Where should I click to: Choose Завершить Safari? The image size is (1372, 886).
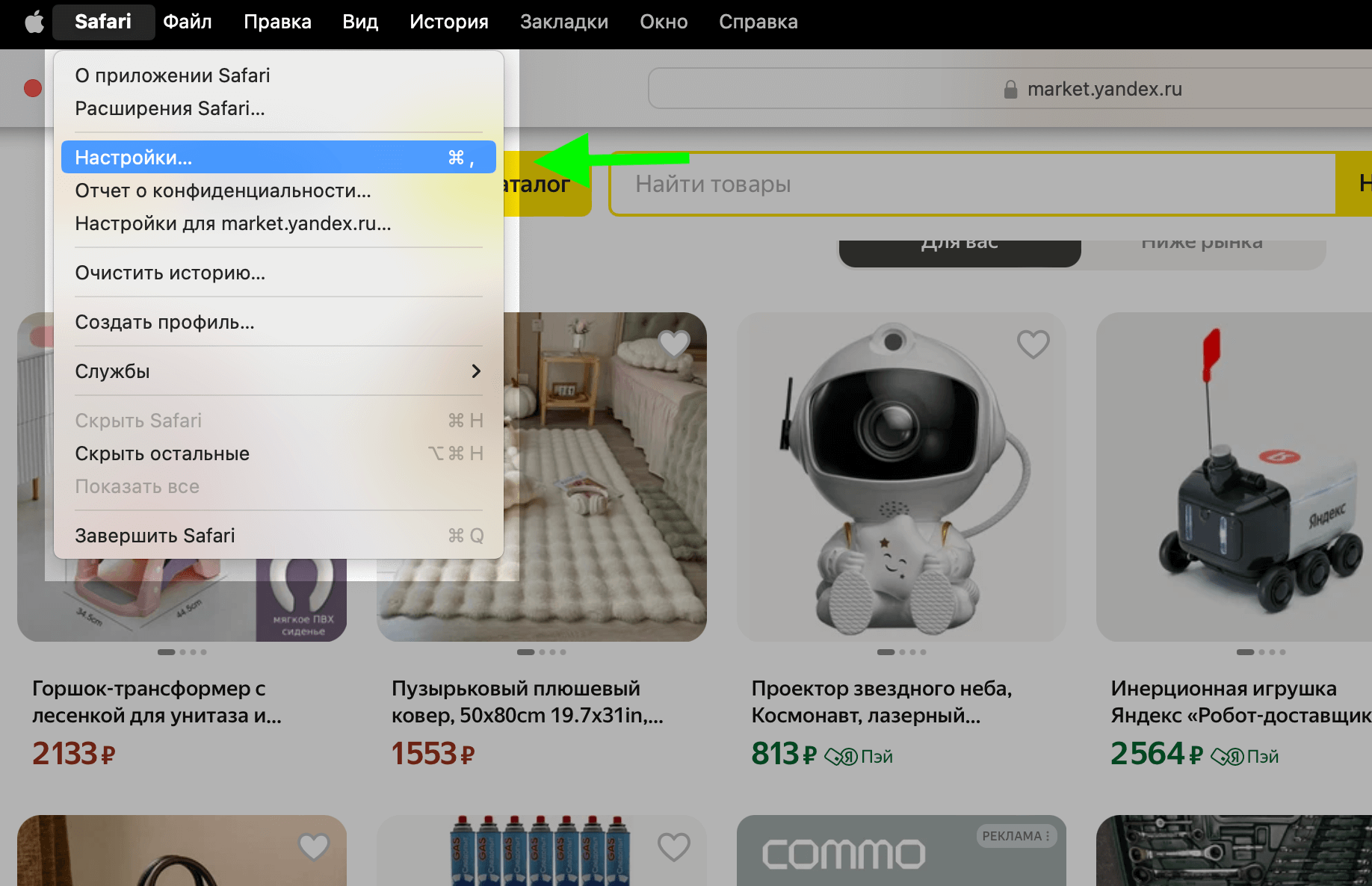278,536
